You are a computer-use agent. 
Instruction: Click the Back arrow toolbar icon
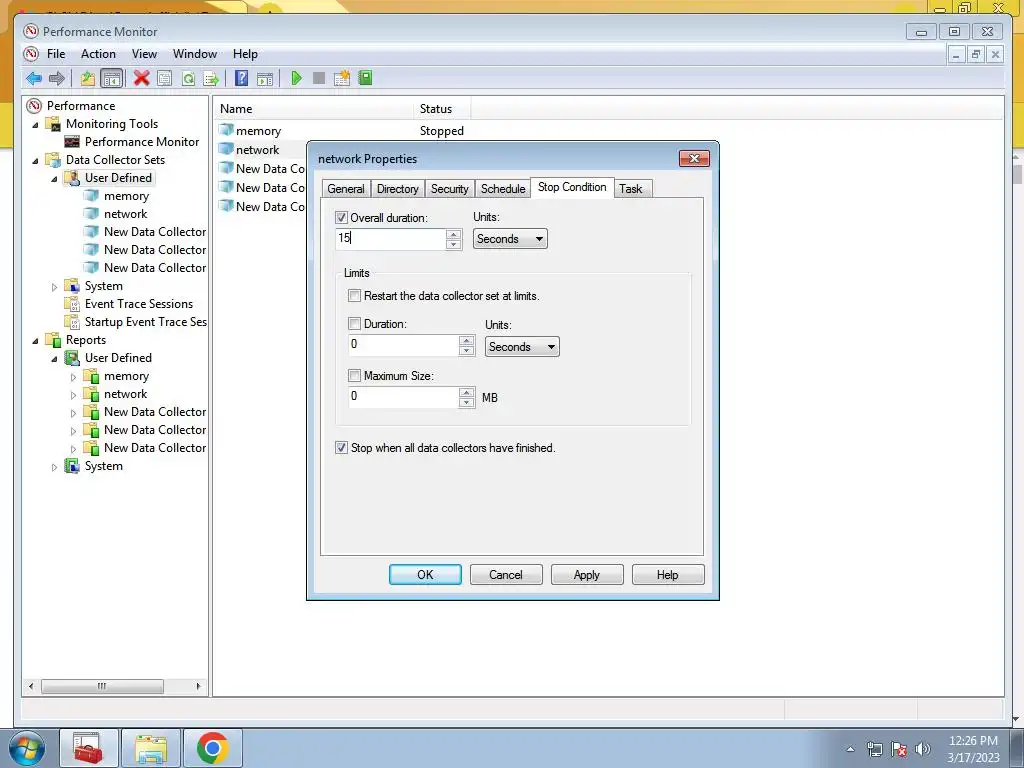(34, 78)
